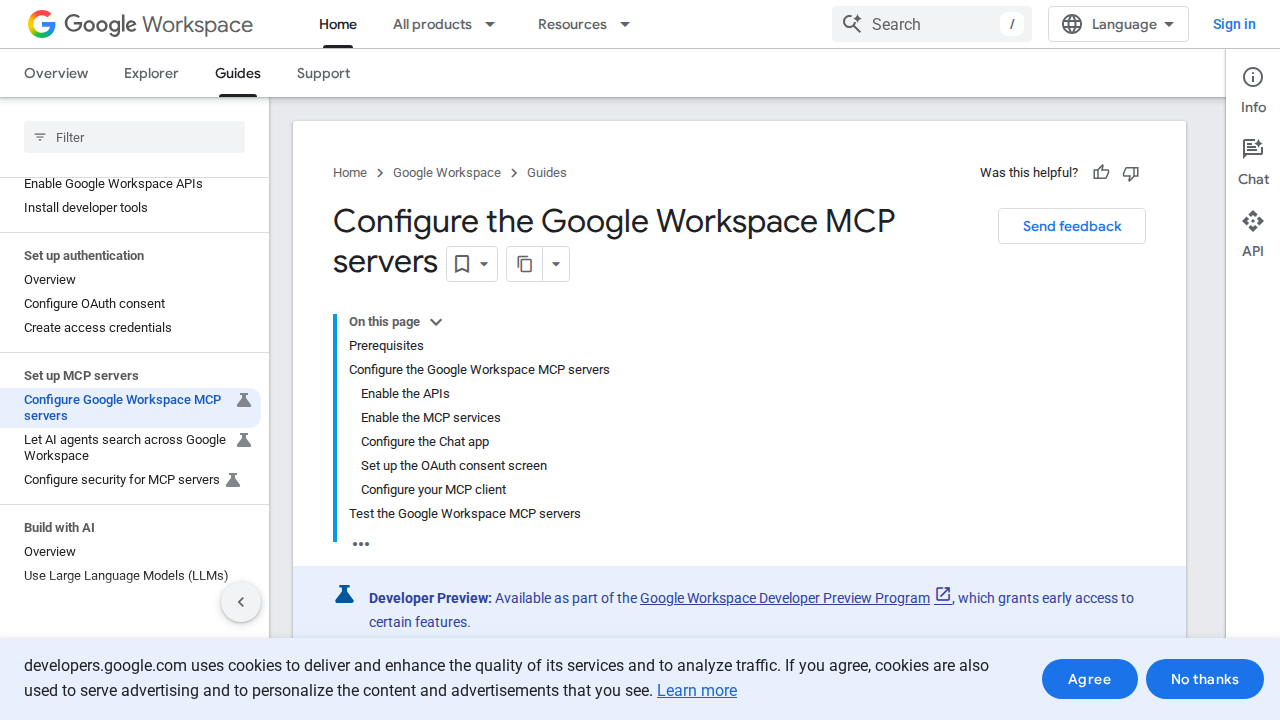Open Use Large Language Models (LLMs)
Viewport: 1280px width, 720px height.
click(x=126, y=576)
